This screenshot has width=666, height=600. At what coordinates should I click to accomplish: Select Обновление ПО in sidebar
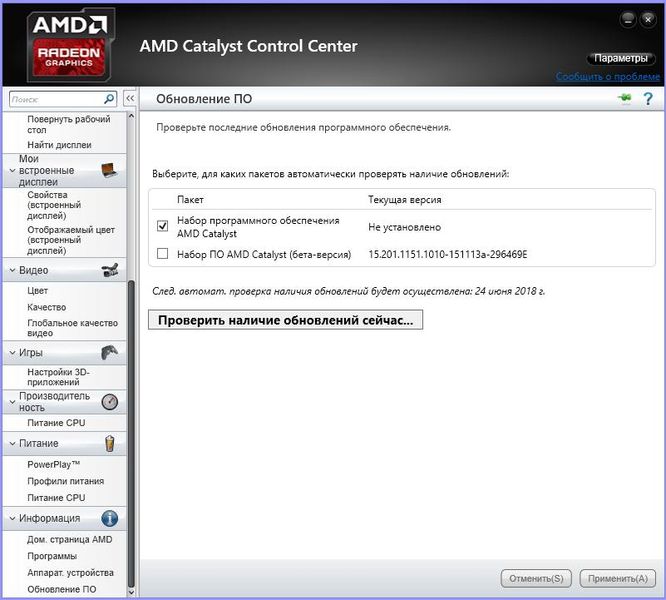62,589
